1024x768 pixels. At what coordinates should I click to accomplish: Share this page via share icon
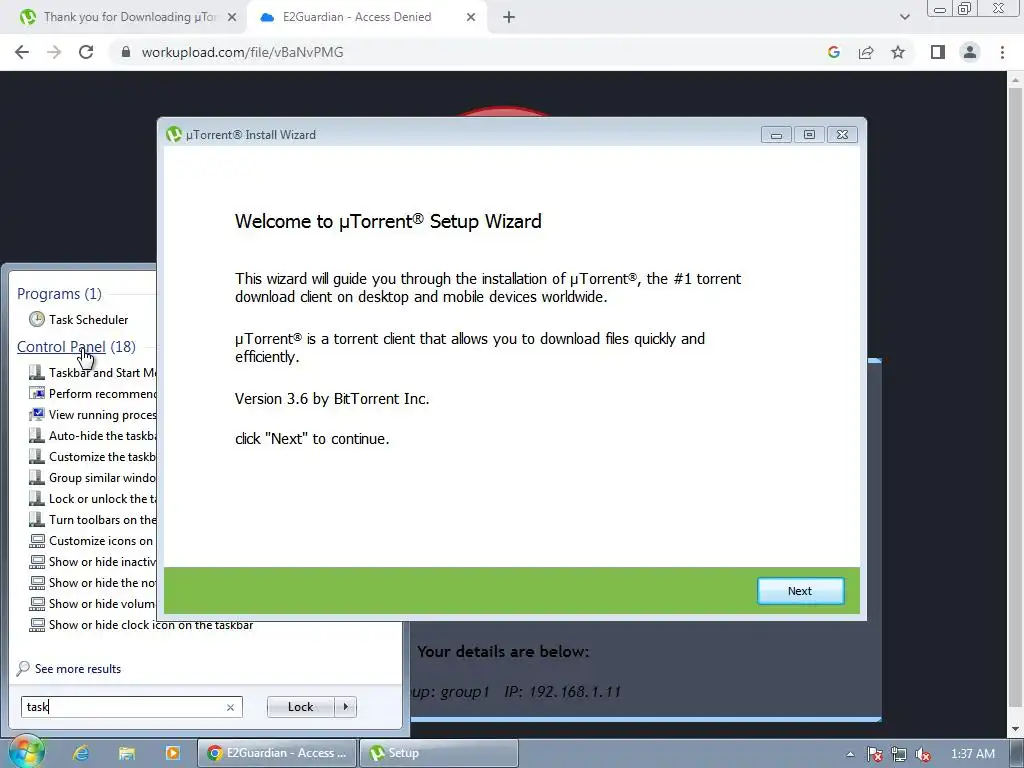(x=866, y=52)
